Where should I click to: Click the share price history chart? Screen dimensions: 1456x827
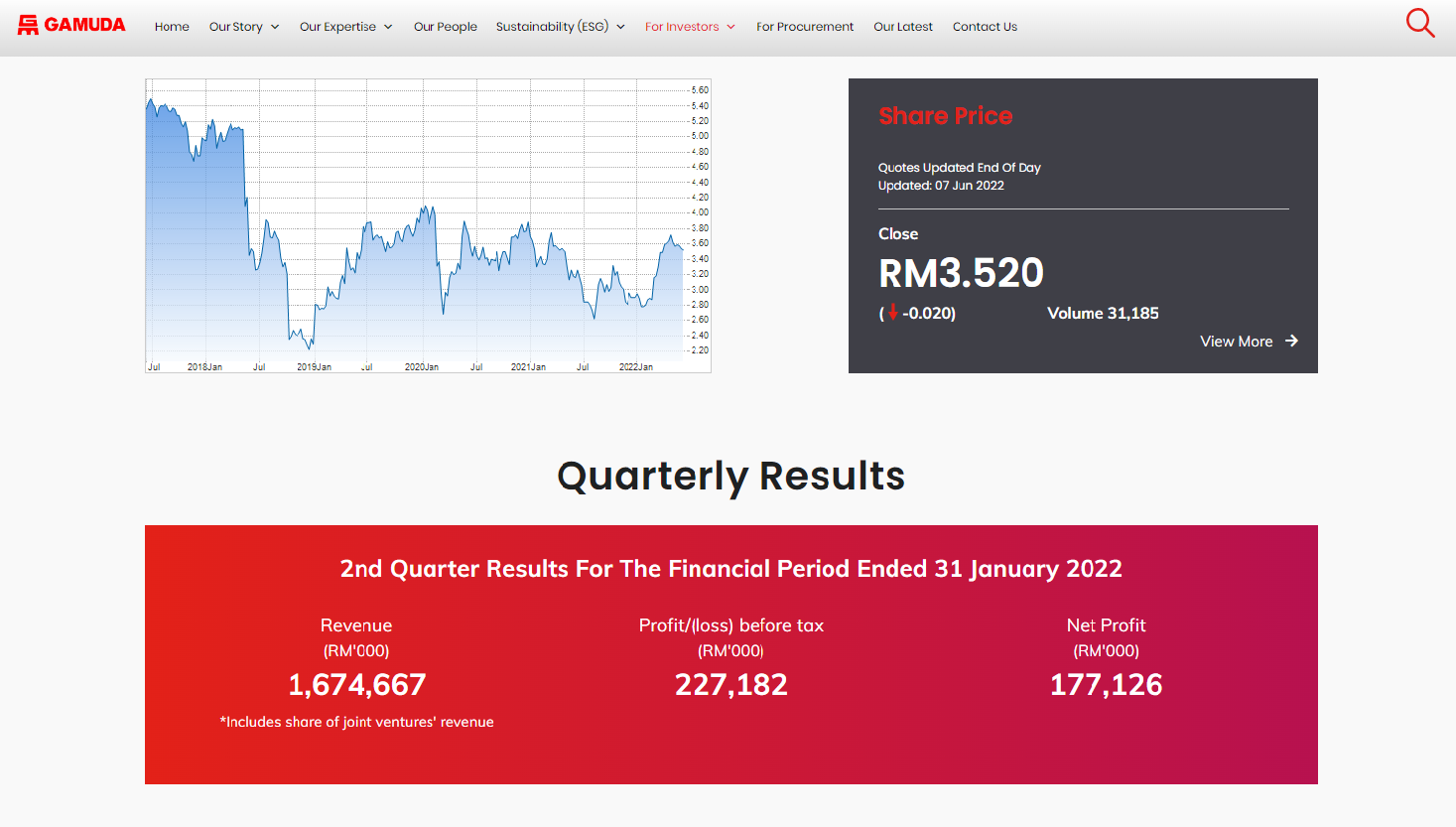pos(428,225)
